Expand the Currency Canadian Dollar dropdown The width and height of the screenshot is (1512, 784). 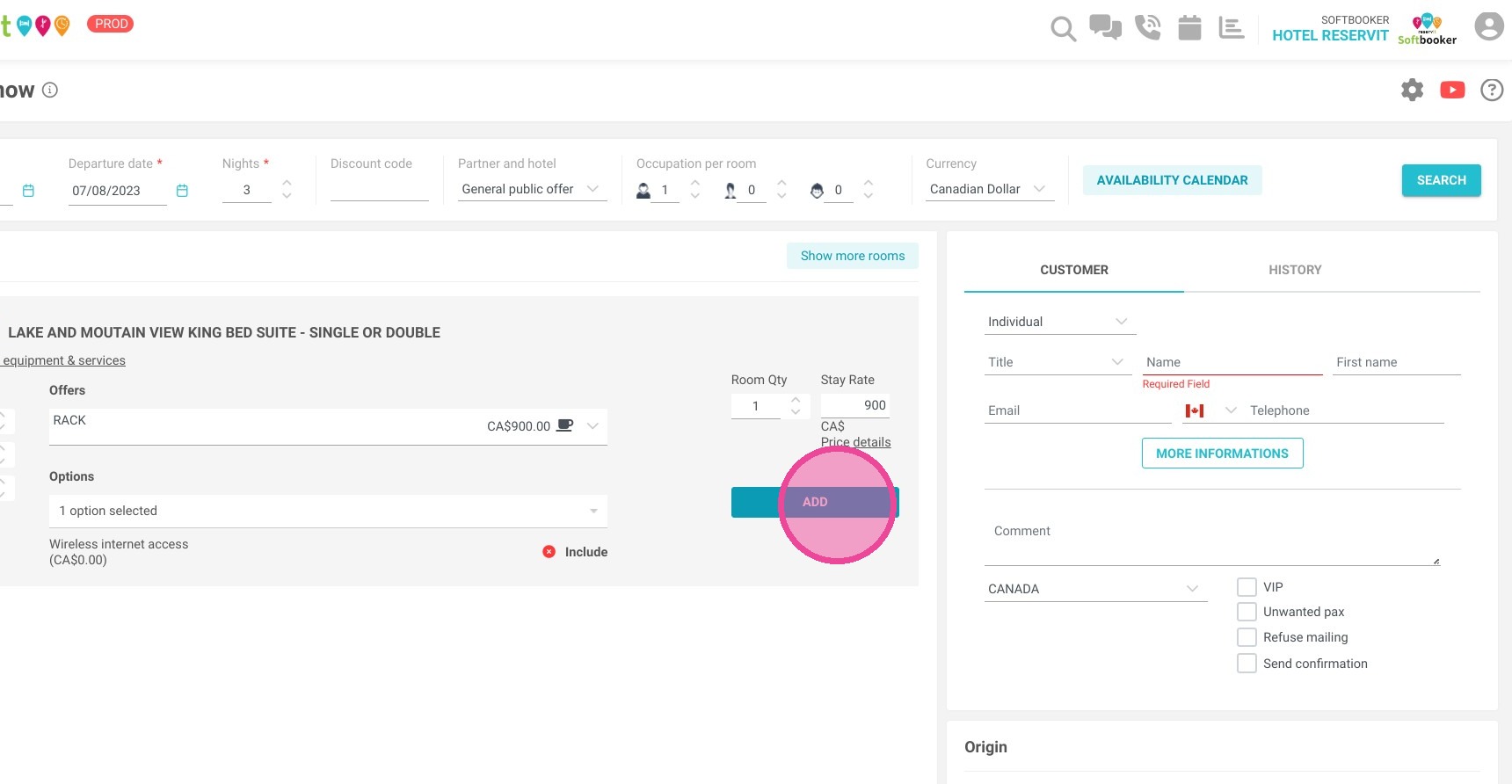click(x=989, y=189)
